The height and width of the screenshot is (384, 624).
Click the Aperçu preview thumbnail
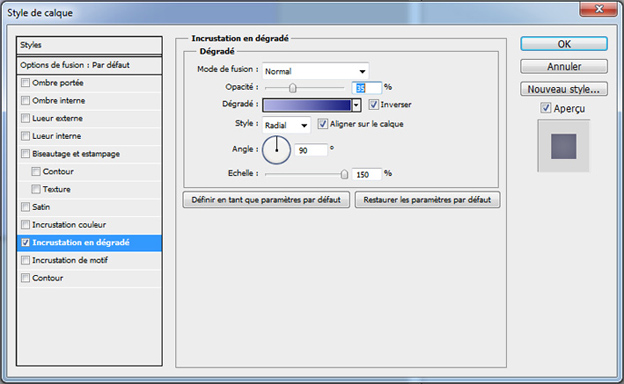(564, 146)
